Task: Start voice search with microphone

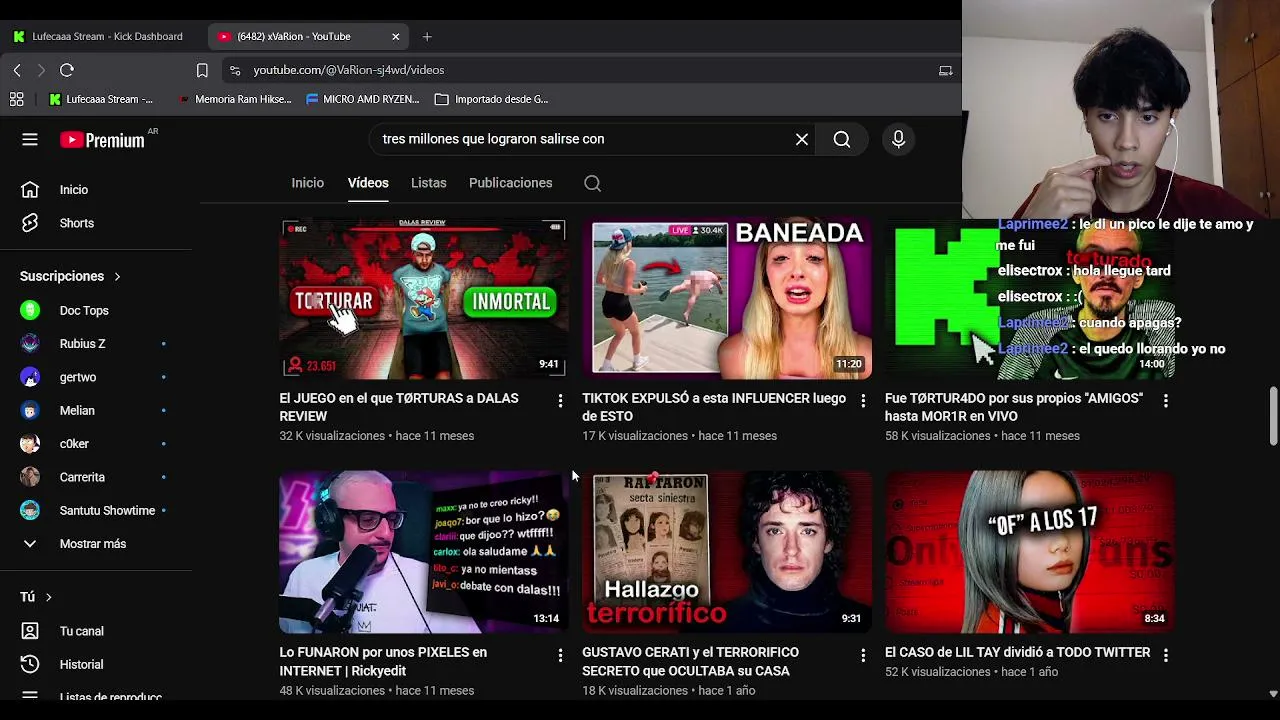Action: [898, 140]
